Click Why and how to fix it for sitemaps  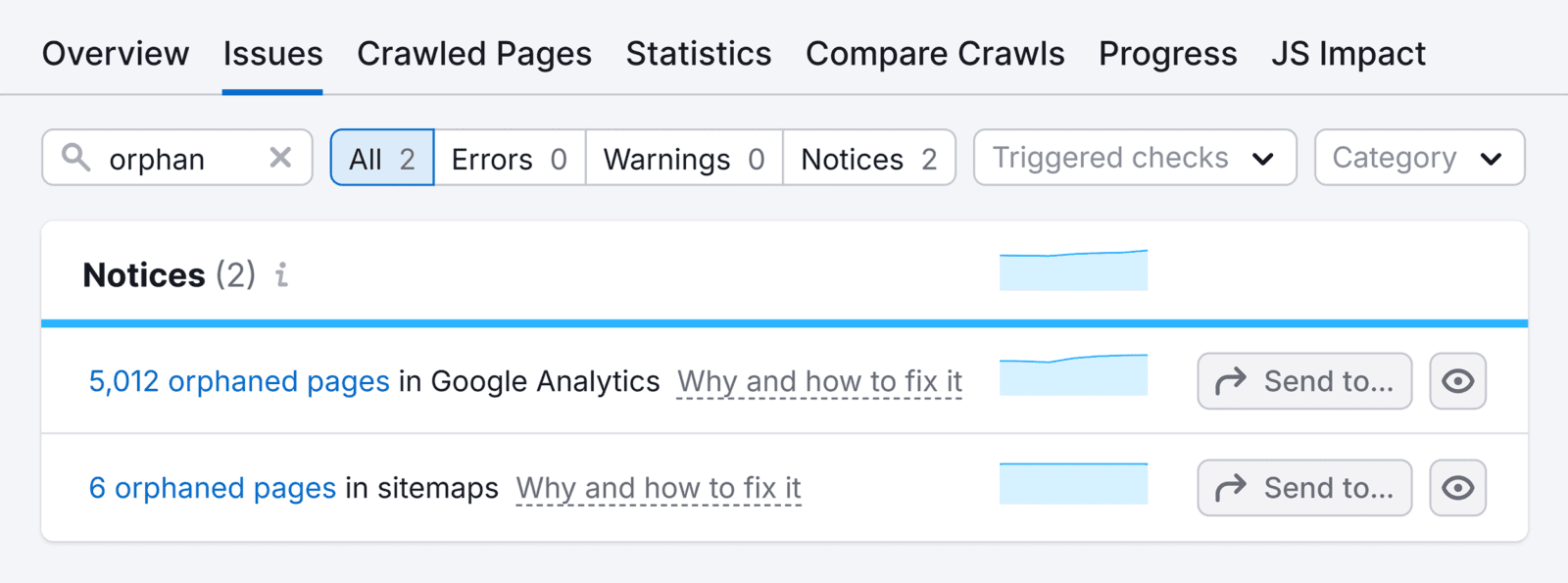659,488
